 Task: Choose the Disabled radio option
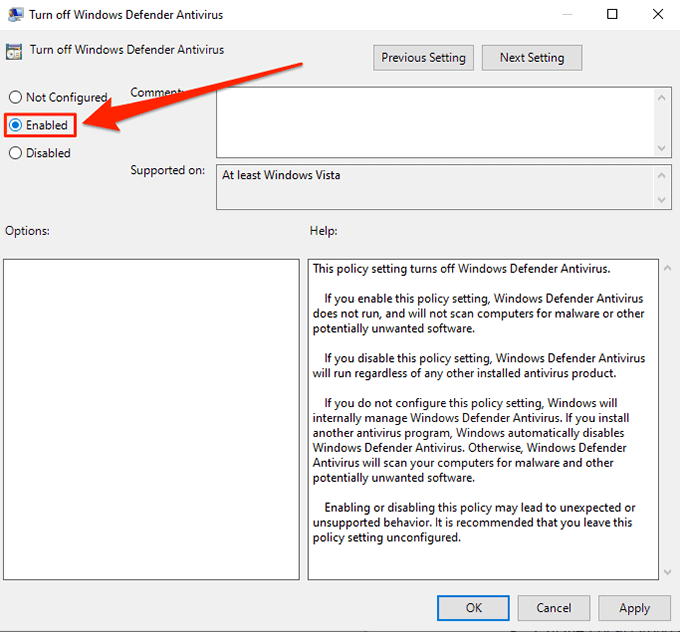[x=16, y=153]
